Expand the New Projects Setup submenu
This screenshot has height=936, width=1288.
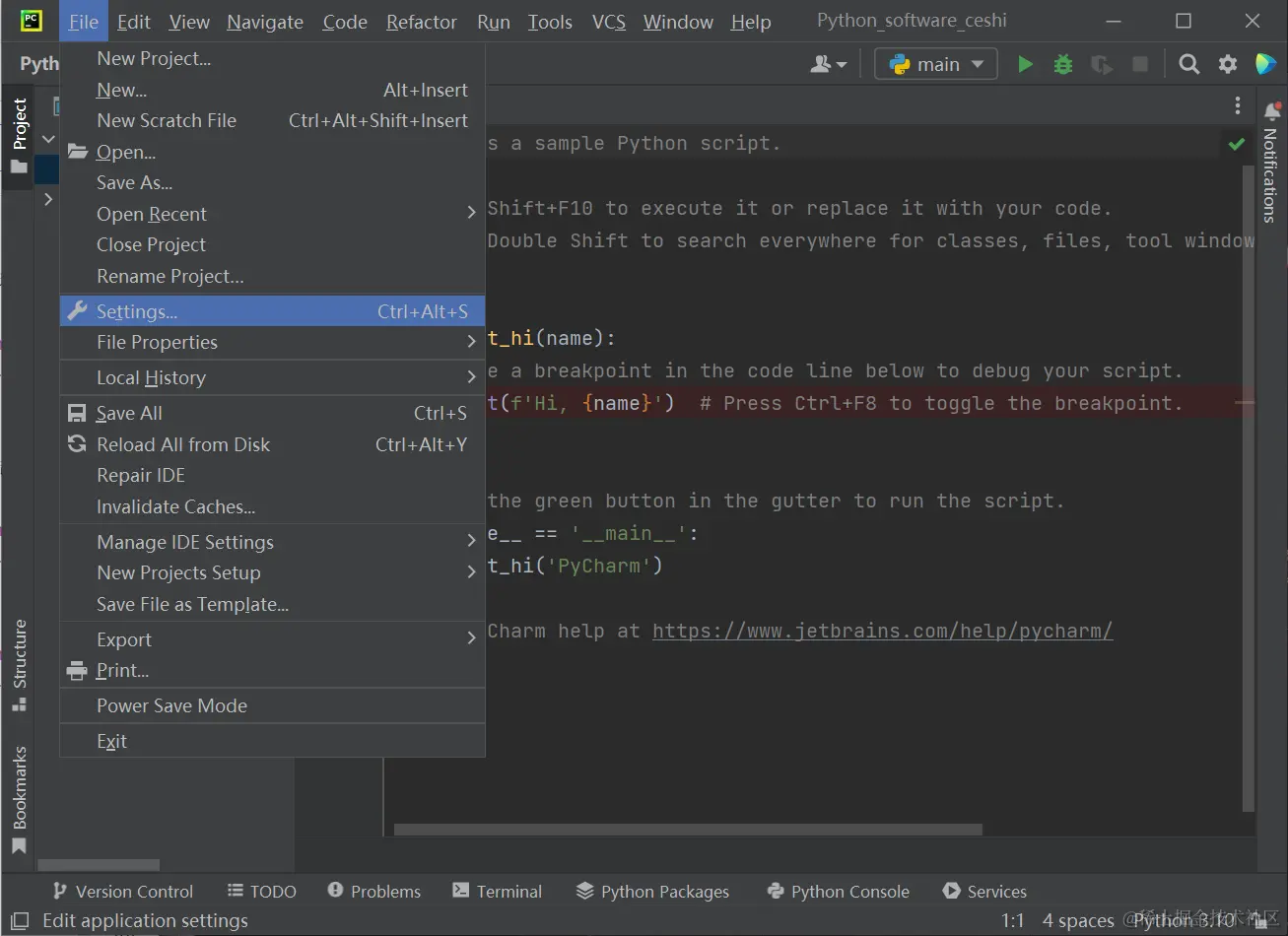[x=273, y=572]
